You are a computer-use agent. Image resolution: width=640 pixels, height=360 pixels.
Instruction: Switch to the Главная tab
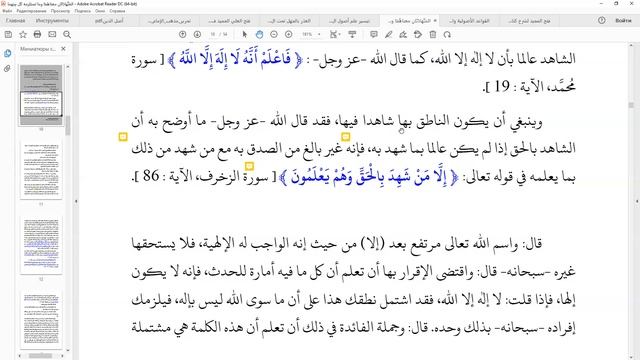tap(16, 20)
